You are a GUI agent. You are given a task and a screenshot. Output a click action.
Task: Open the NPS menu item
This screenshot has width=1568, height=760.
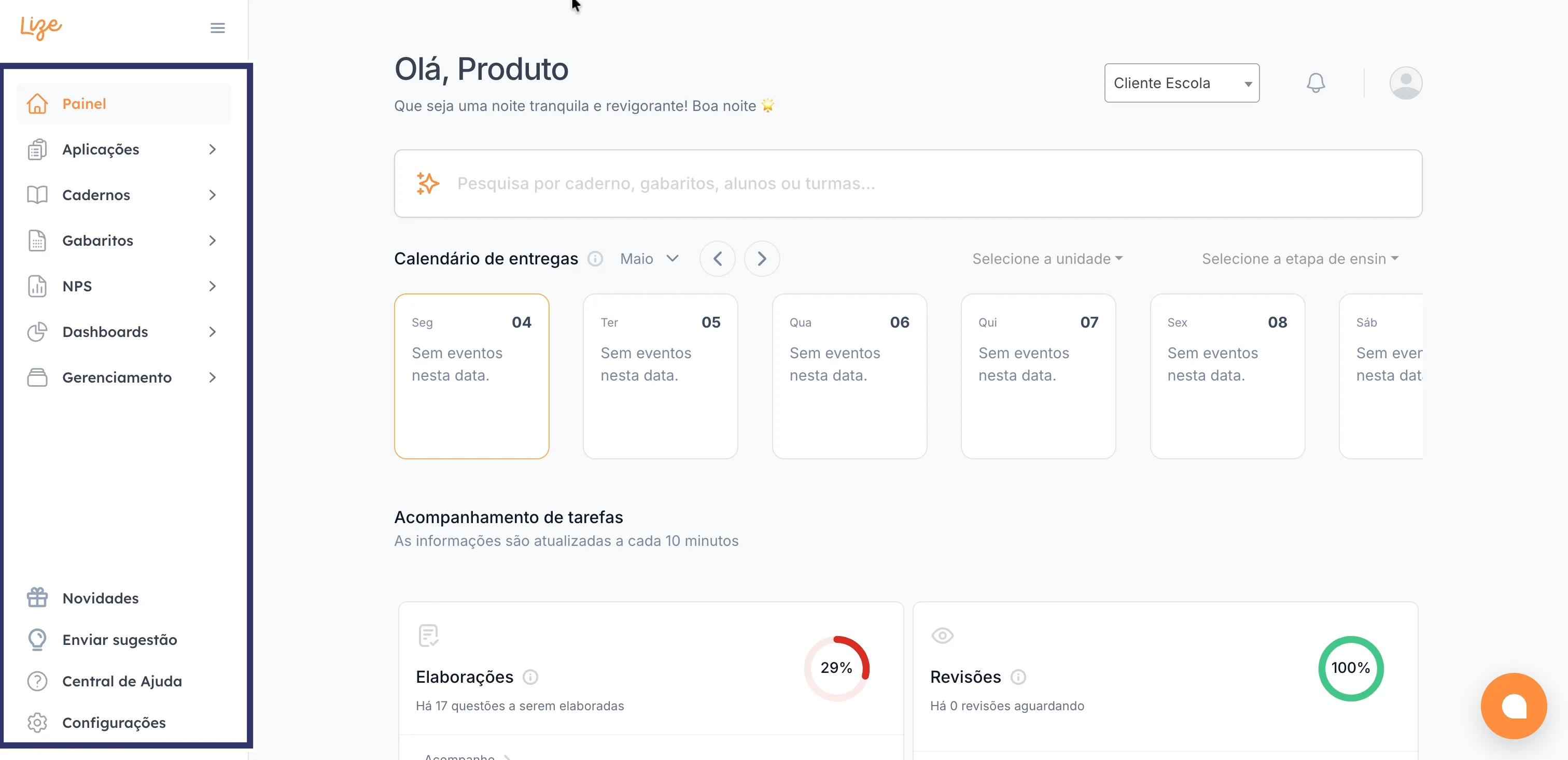(123, 286)
